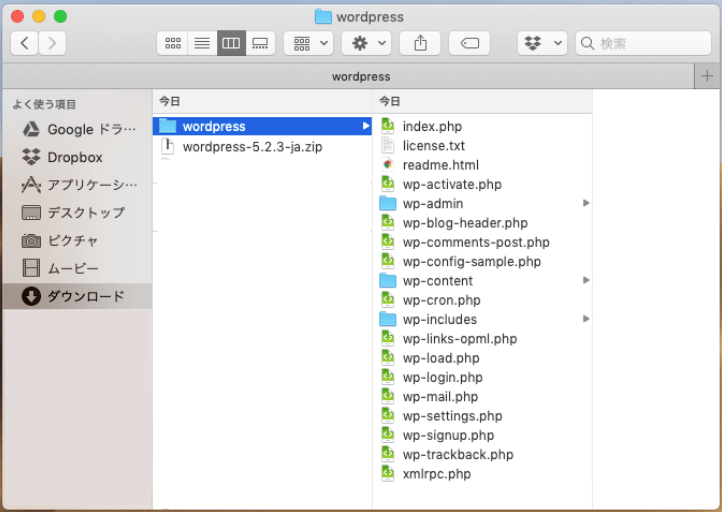The width and height of the screenshot is (722, 512).
Task: Select the wordpress folder row
Action: pyautogui.click(x=262, y=126)
